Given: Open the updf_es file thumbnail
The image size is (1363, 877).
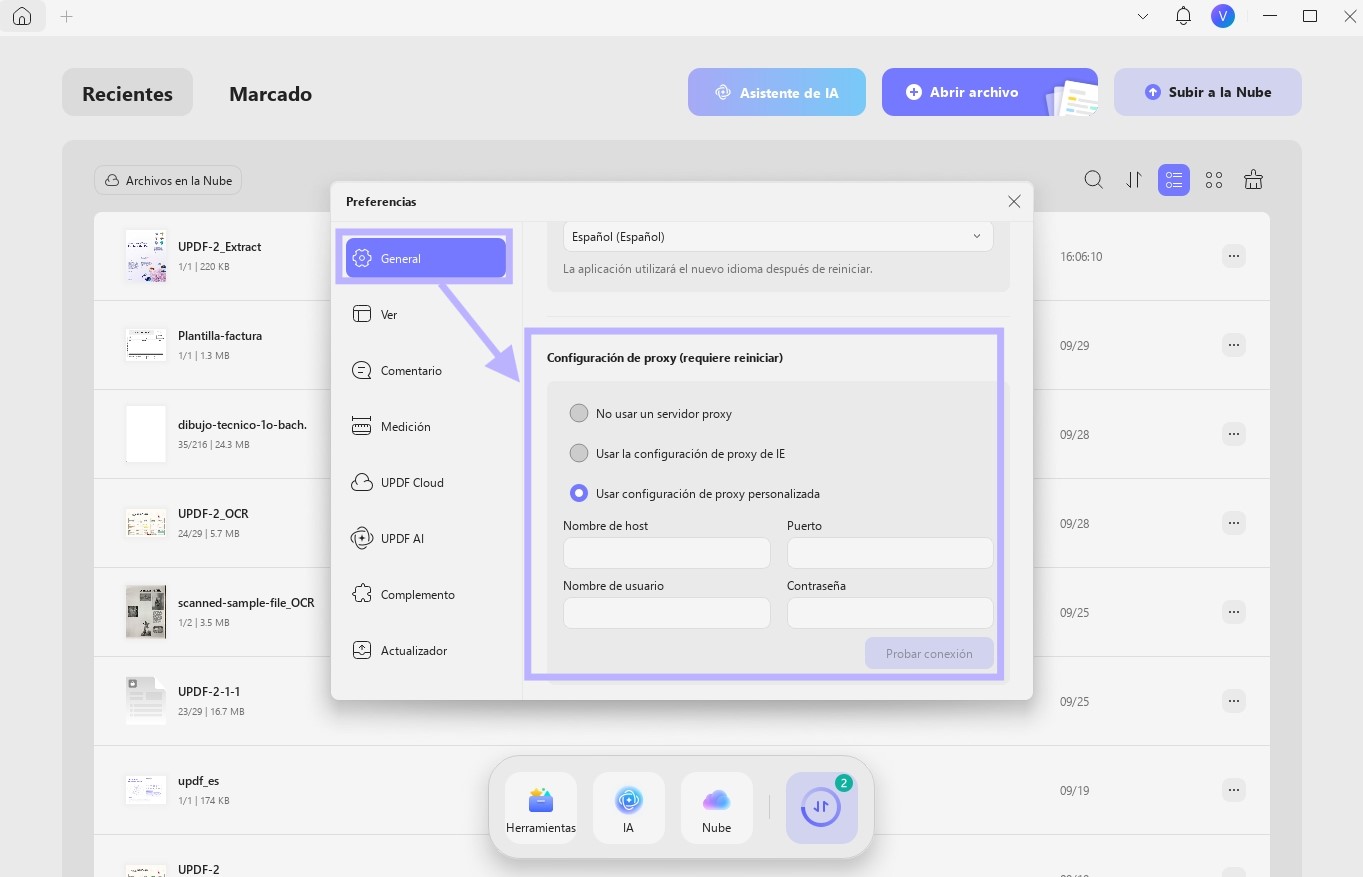Looking at the screenshot, I should [x=146, y=790].
